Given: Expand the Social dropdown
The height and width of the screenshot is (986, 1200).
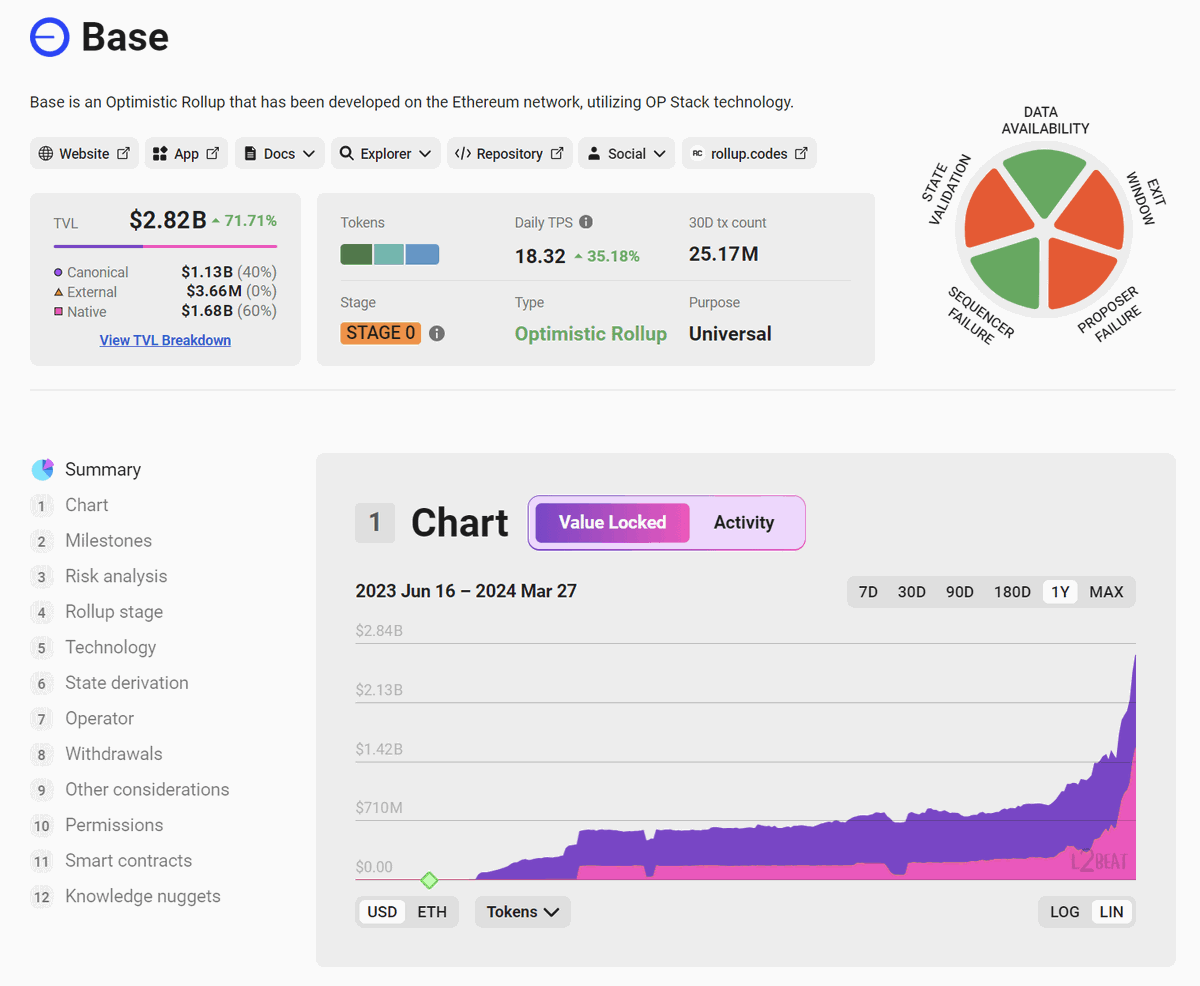Looking at the screenshot, I should point(626,153).
